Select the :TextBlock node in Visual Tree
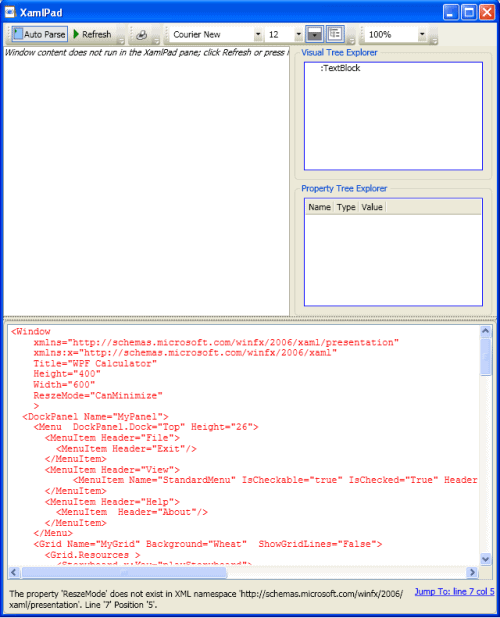 click(x=340, y=68)
